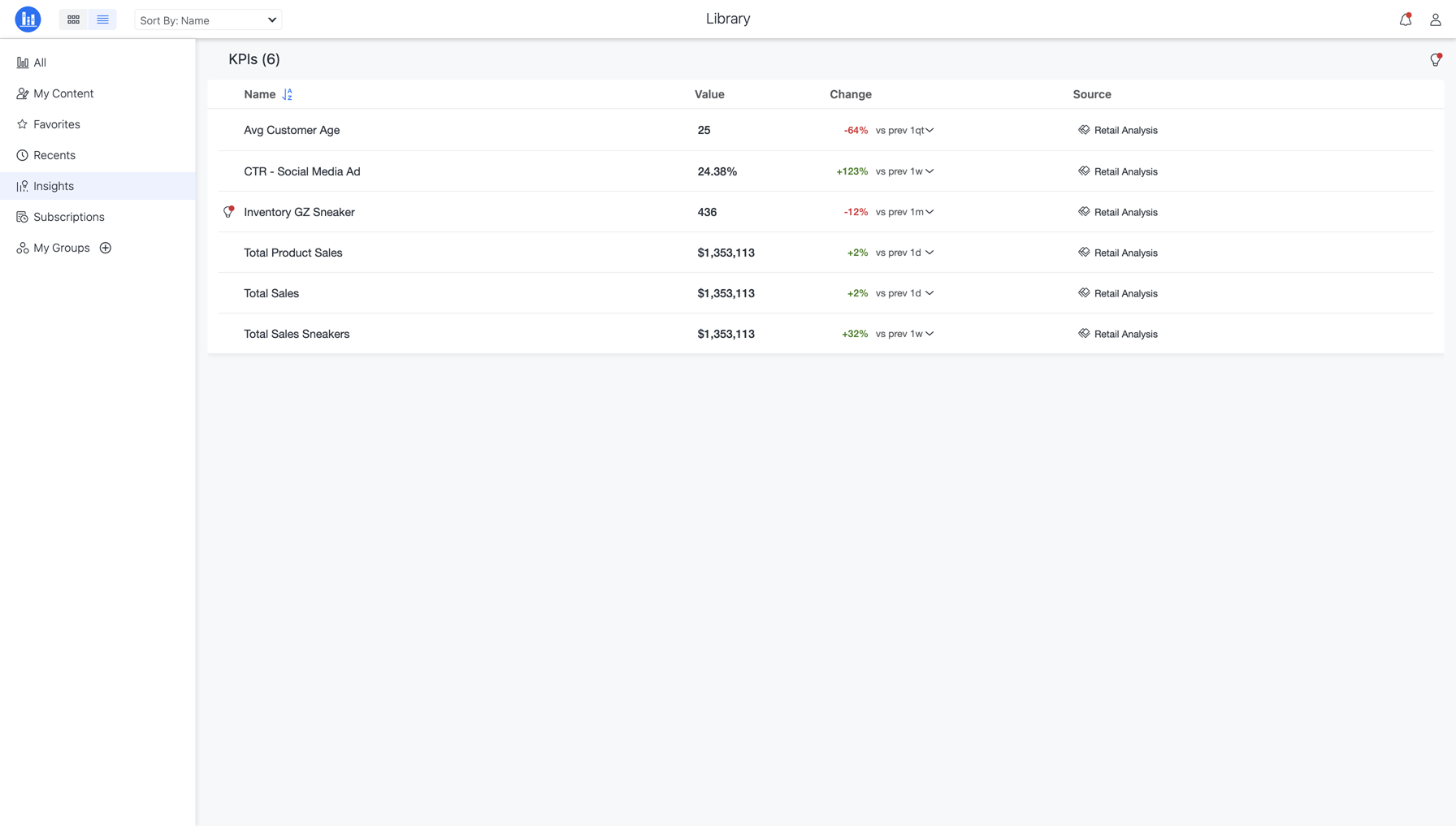The height and width of the screenshot is (826, 1456).
Task: Go to My Content in sidebar
Action: [x=63, y=93]
